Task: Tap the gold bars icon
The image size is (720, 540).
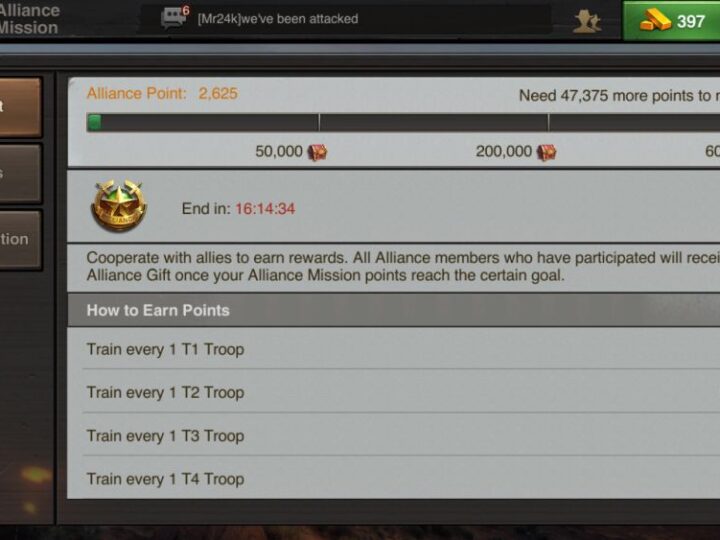Action: click(655, 20)
